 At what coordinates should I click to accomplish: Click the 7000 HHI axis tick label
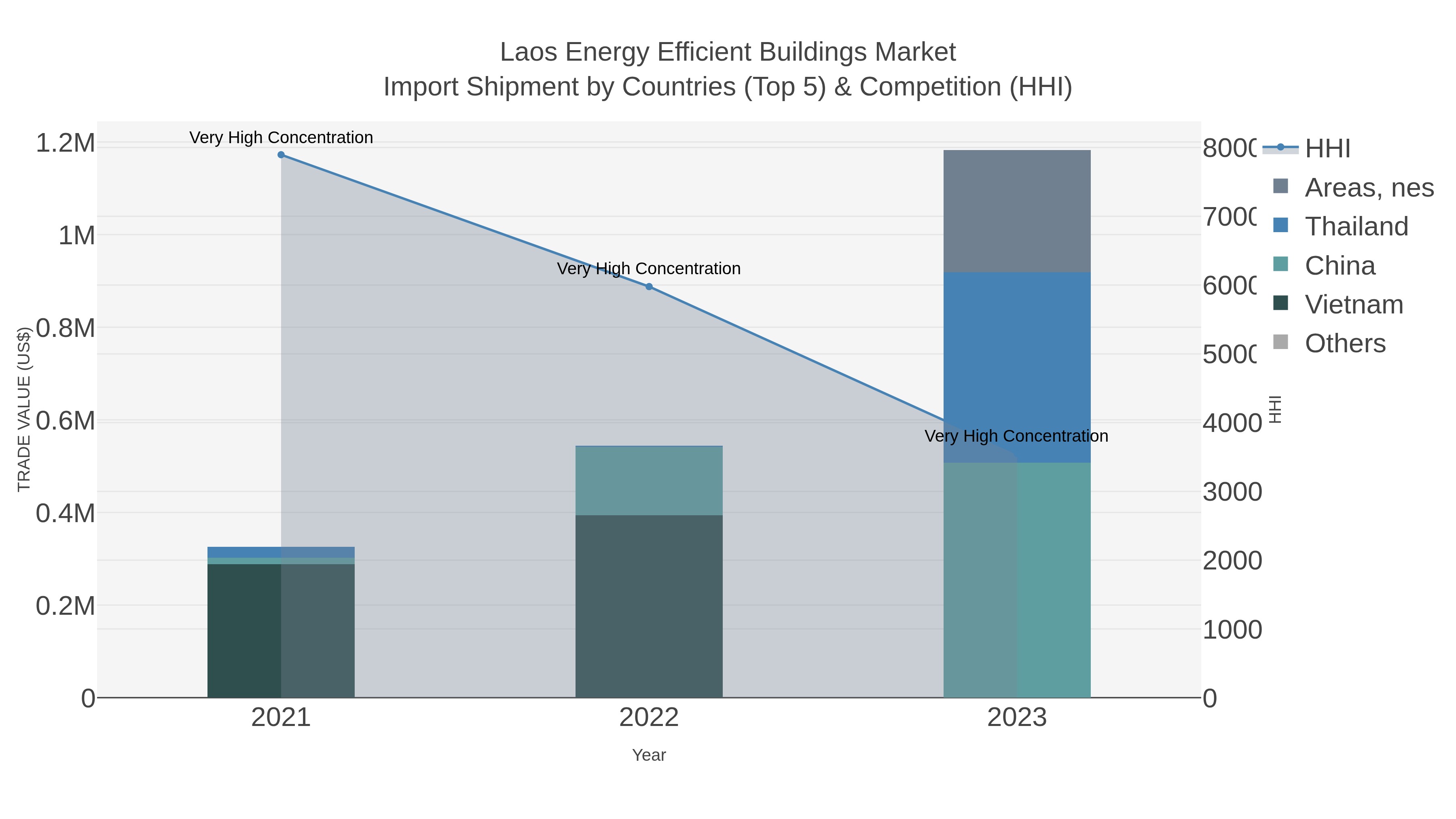pyautogui.click(x=1230, y=217)
